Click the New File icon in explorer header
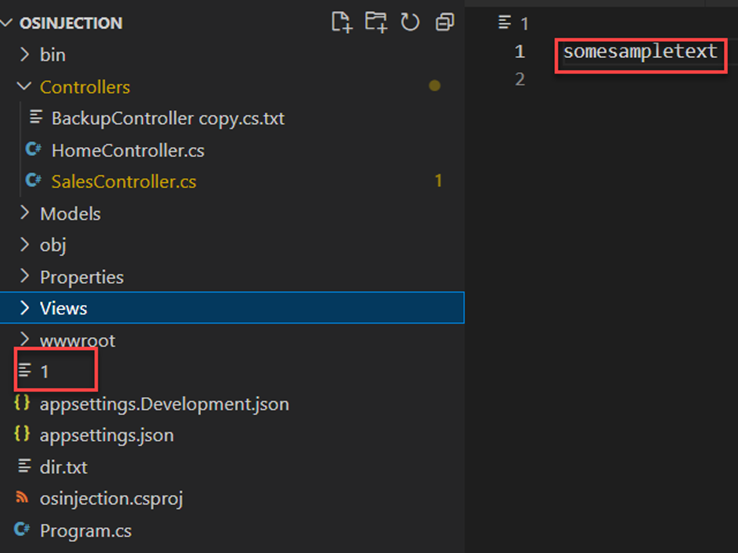This screenshot has height=553, width=738. click(x=342, y=22)
